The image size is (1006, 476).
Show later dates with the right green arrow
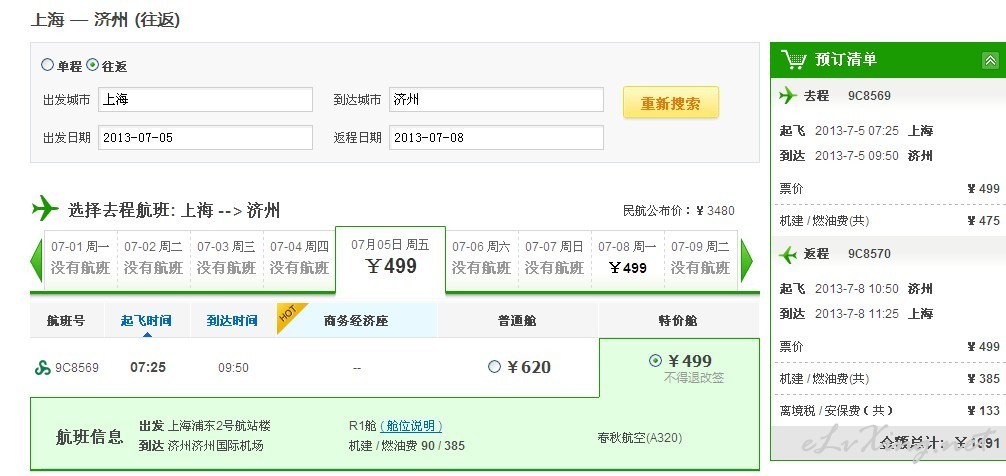click(x=746, y=261)
